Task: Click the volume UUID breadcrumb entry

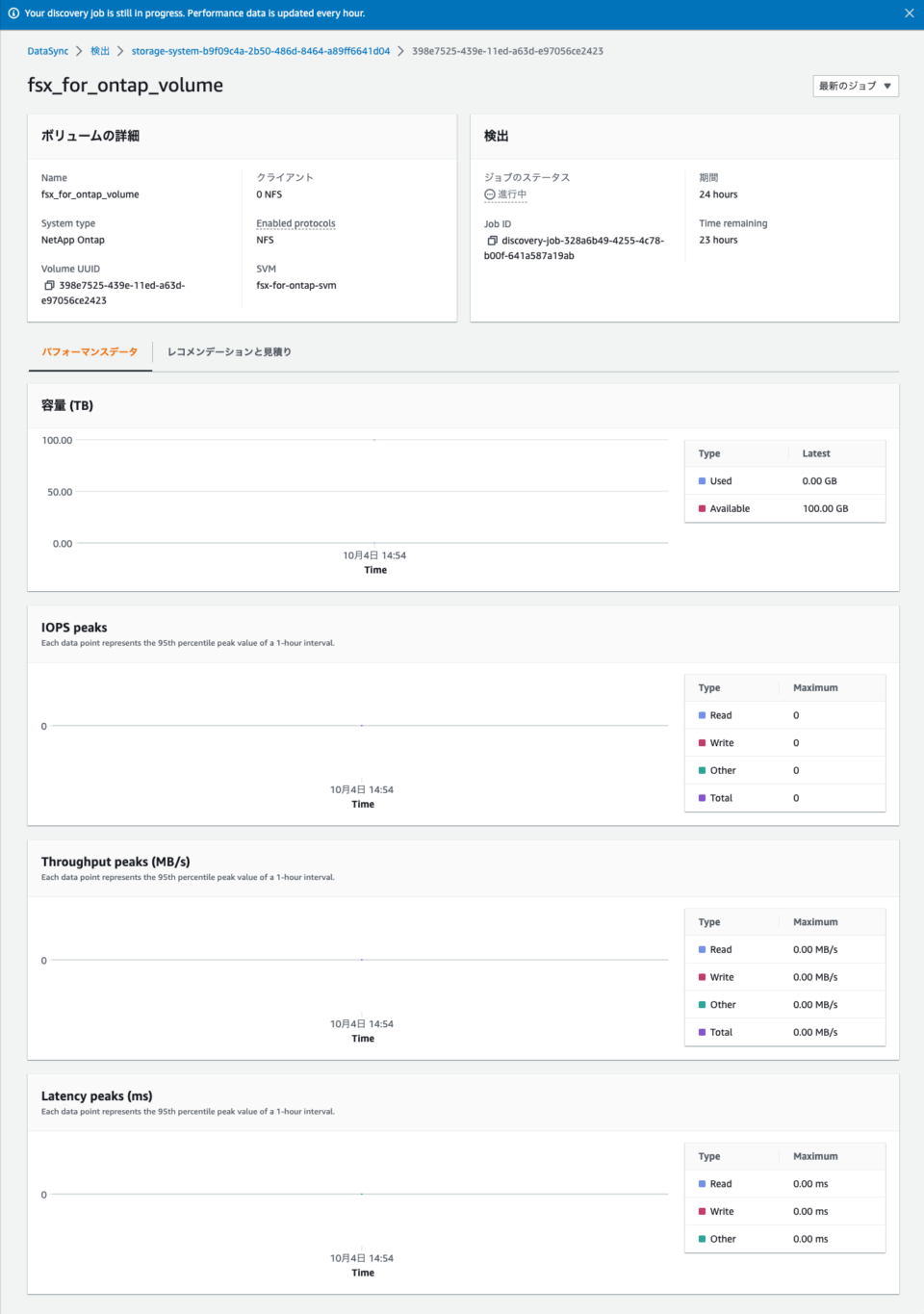Action: click(507, 50)
